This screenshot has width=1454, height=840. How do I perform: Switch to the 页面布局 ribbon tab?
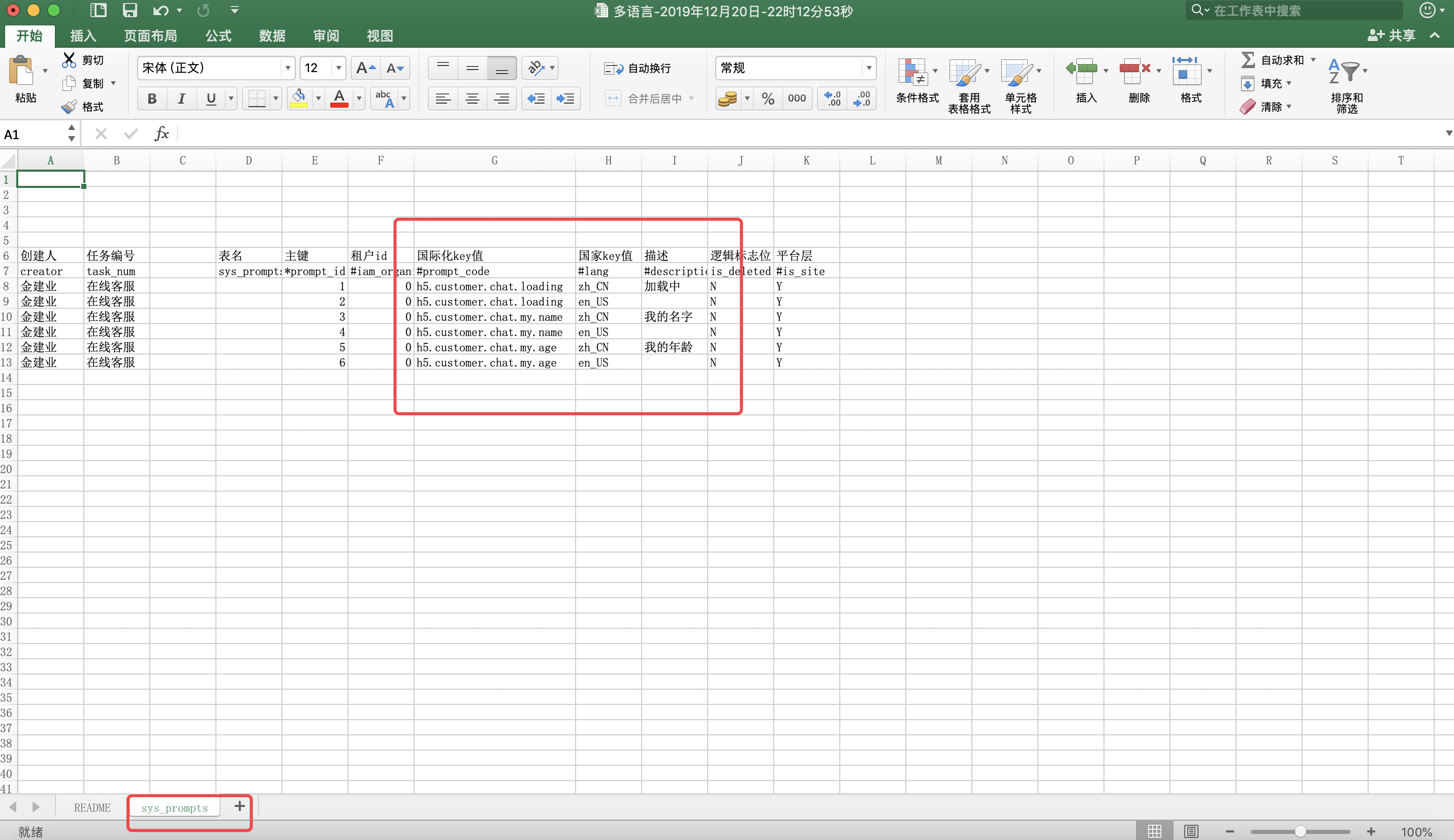(150, 36)
